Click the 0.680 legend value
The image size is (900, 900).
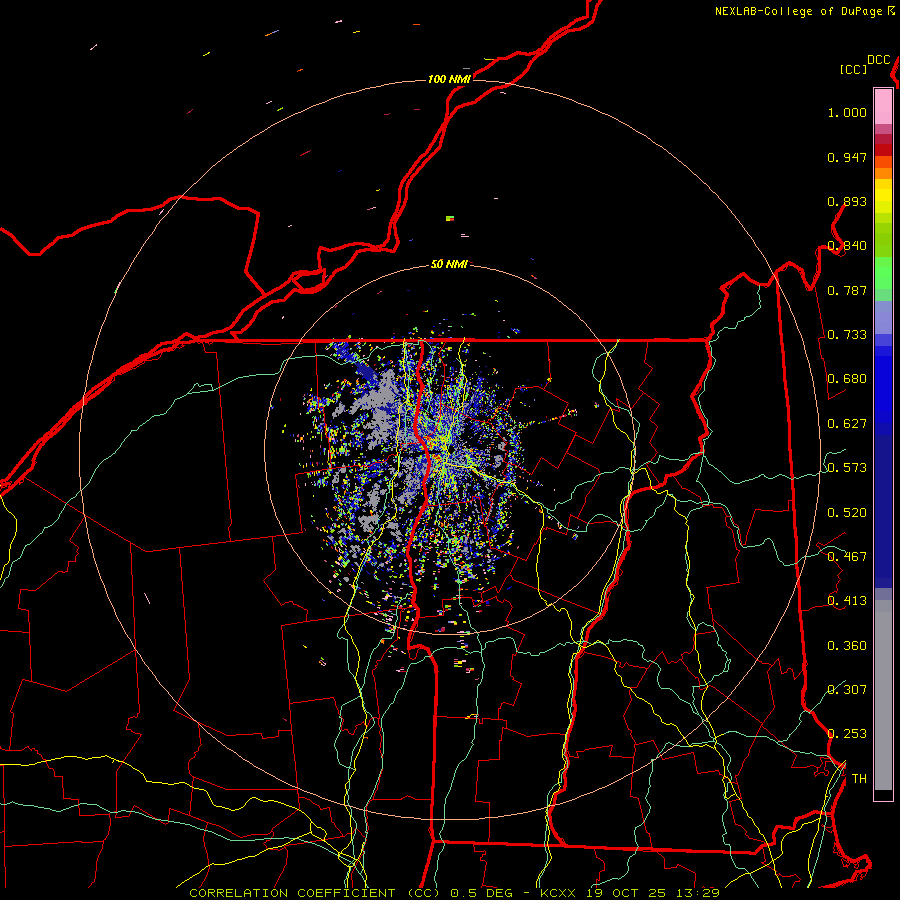(847, 379)
